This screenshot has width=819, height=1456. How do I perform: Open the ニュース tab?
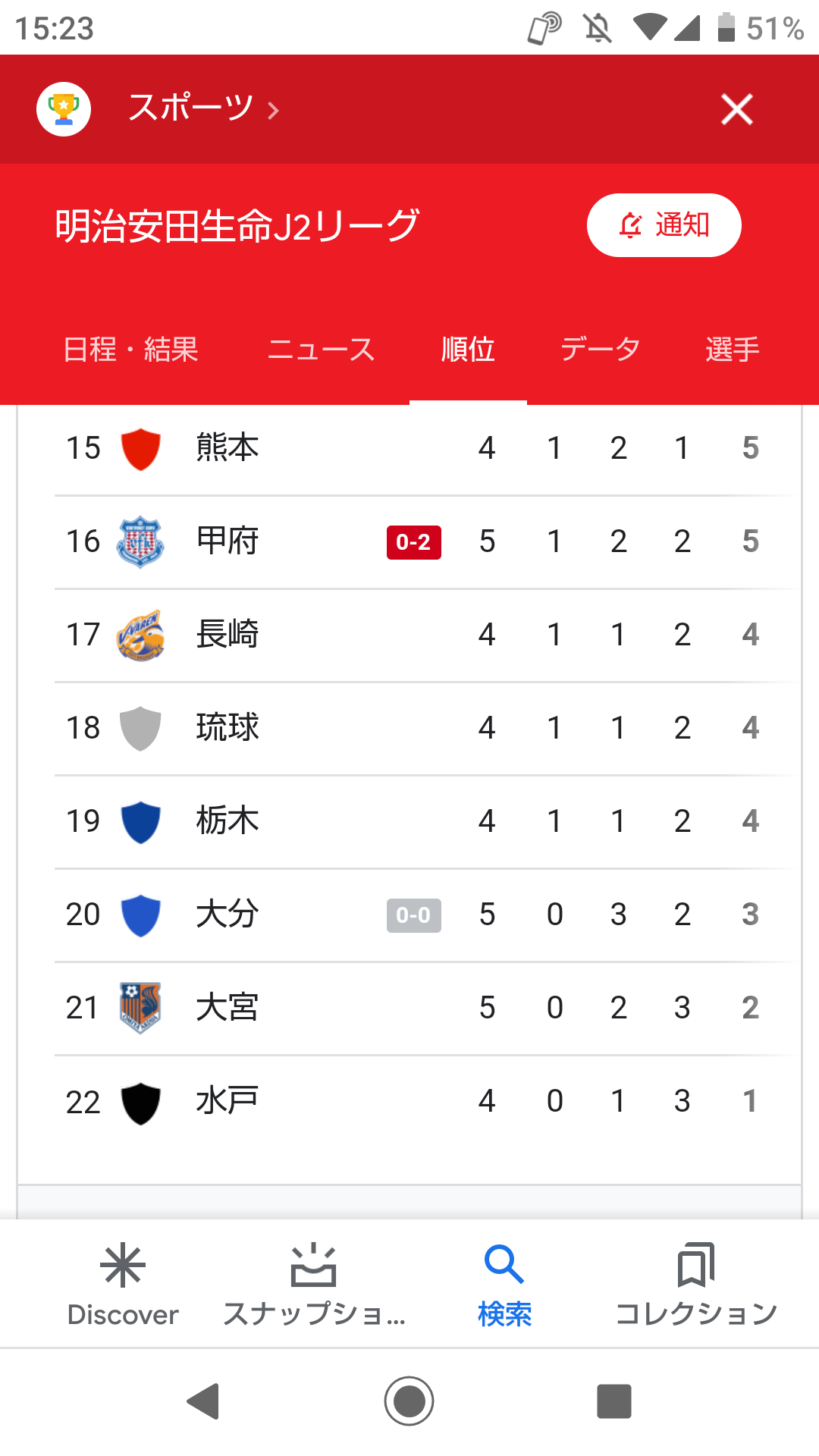tap(322, 350)
